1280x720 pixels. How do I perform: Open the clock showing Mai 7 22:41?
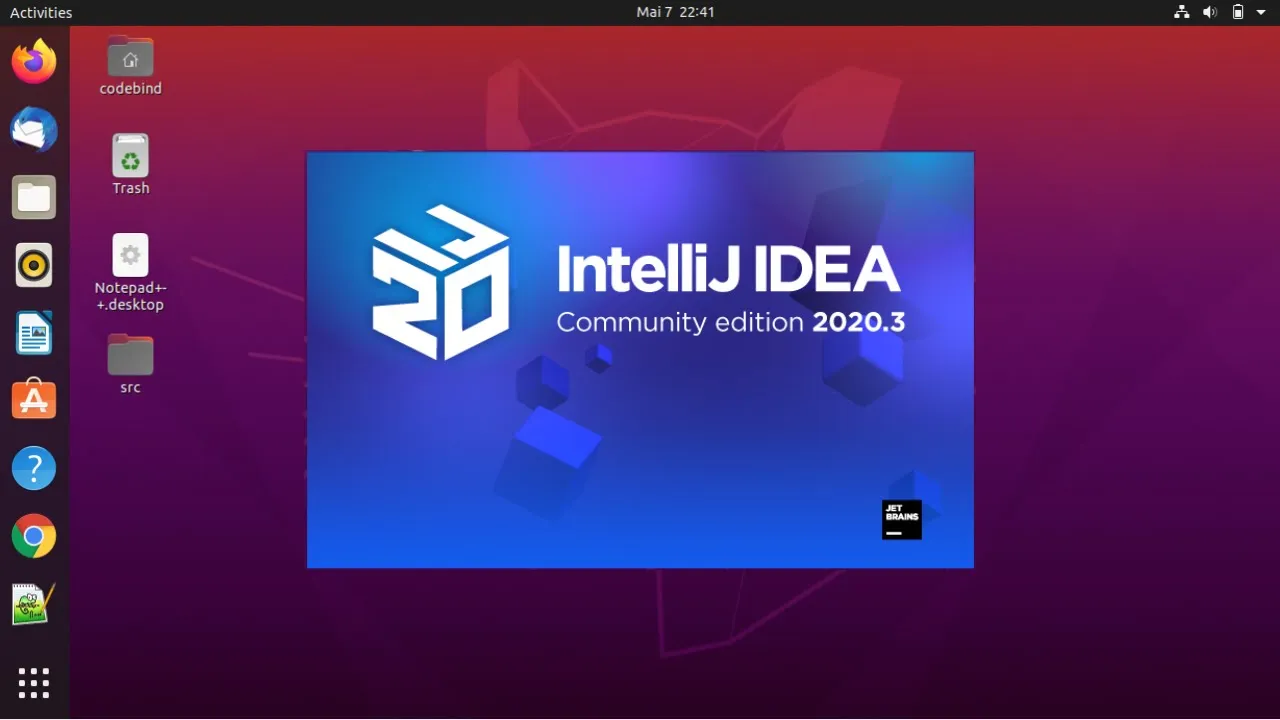pyautogui.click(x=675, y=13)
